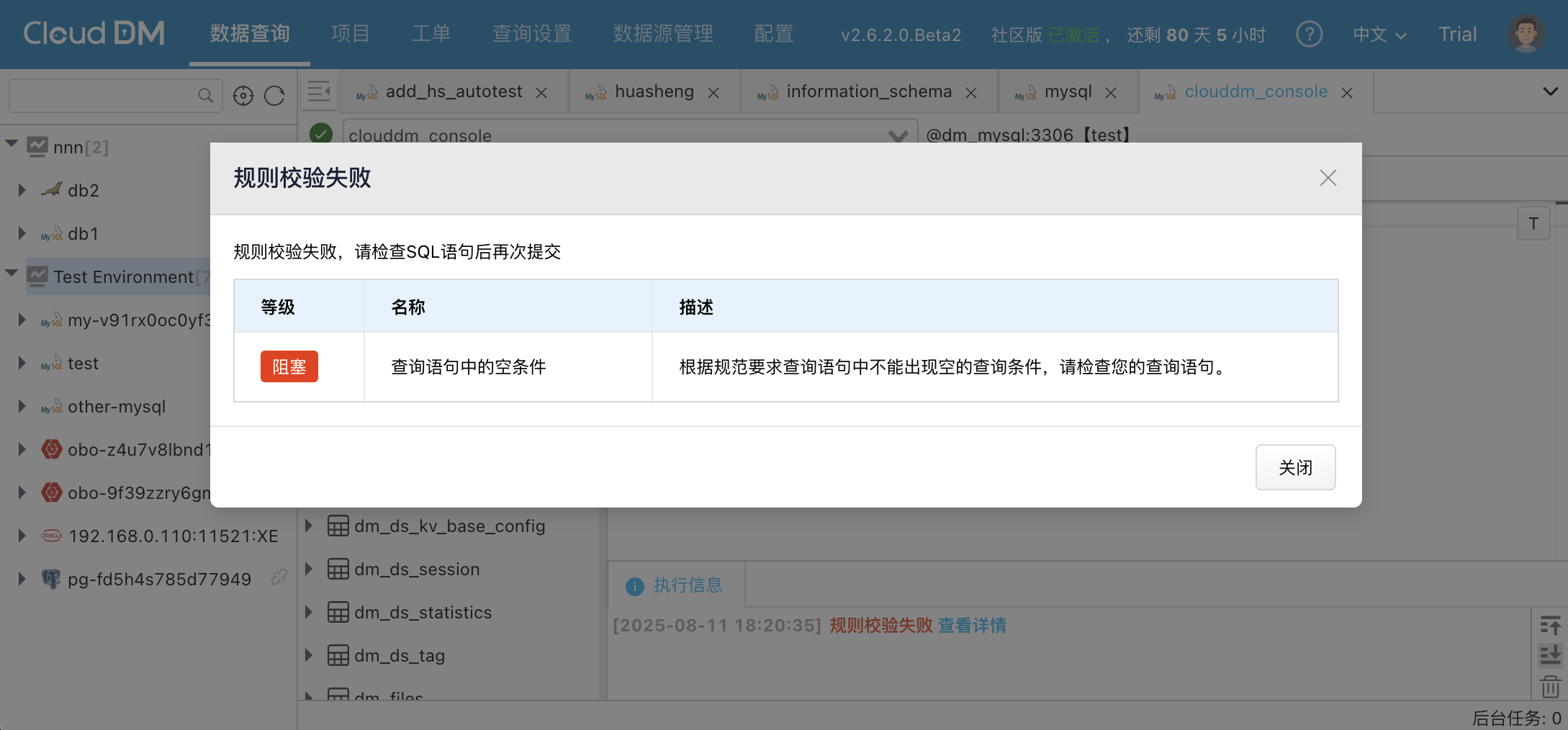1568x730 pixels.
Task: Click the help question mark icon
Action: [1309, 34]
